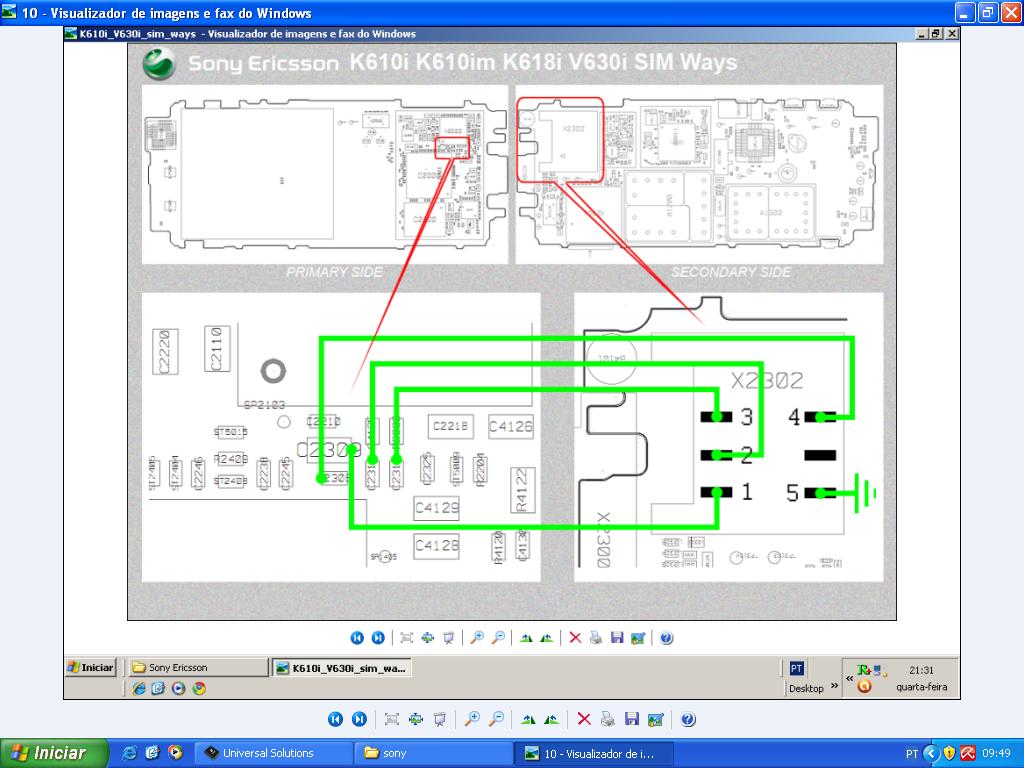Click the gray Iniciar button in embedded screenshot

[x=91, y=667]
